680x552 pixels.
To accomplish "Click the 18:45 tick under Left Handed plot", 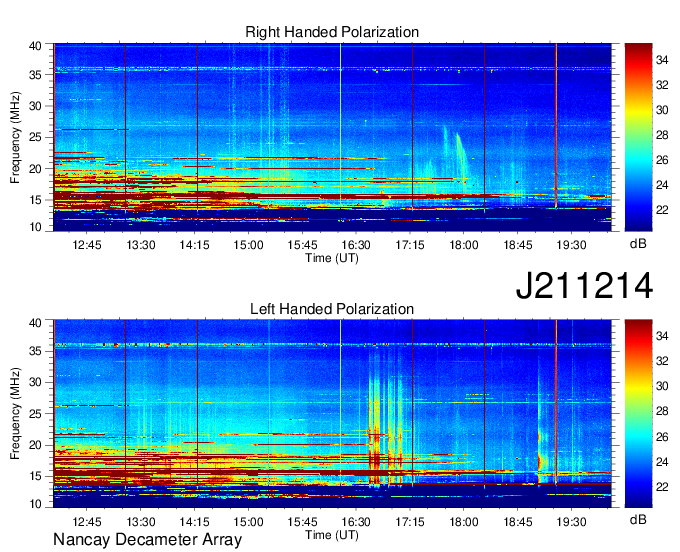I will pos(517,521).
